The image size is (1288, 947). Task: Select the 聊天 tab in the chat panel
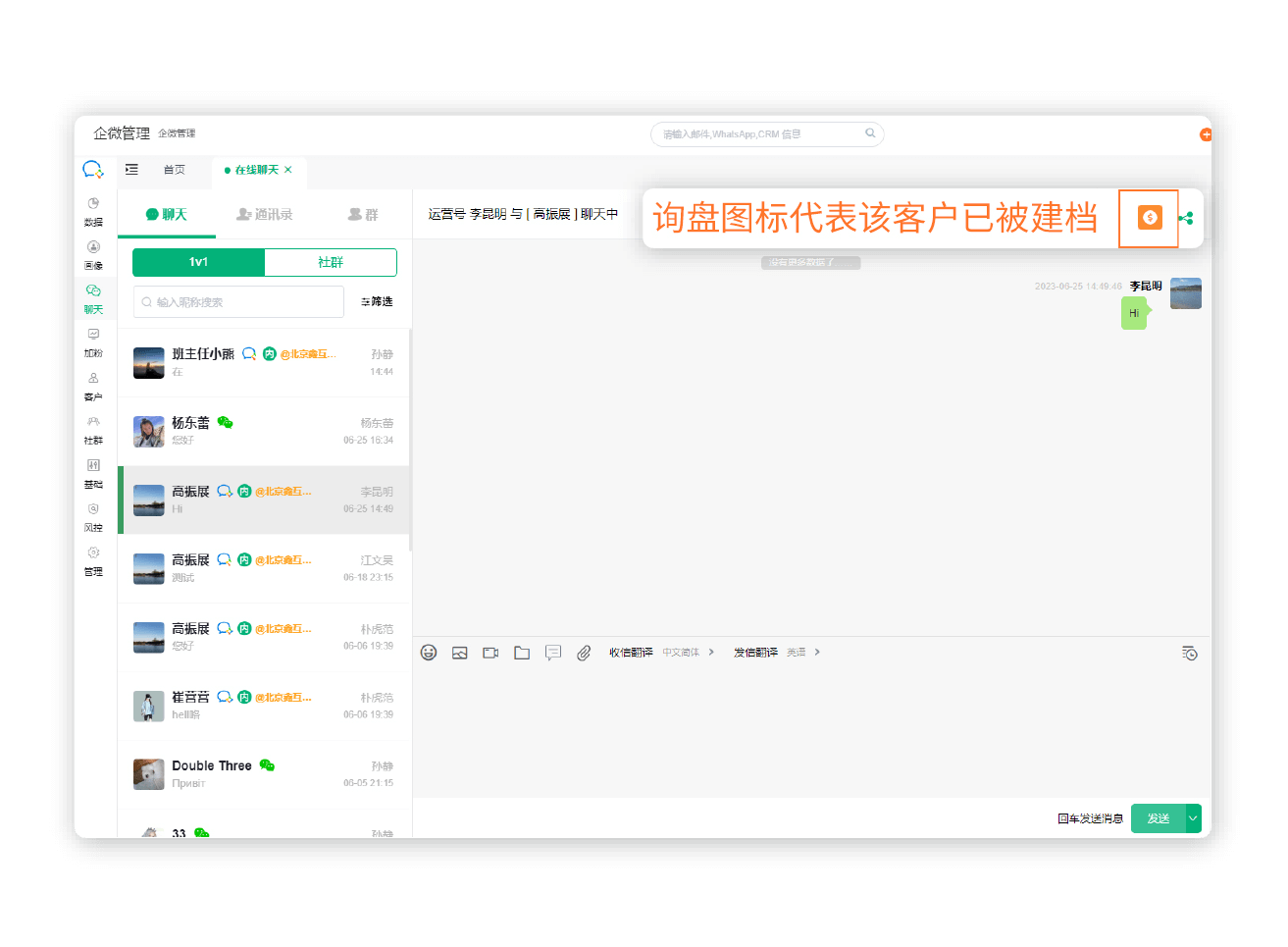pyautogui.click(x=167, y=214)
